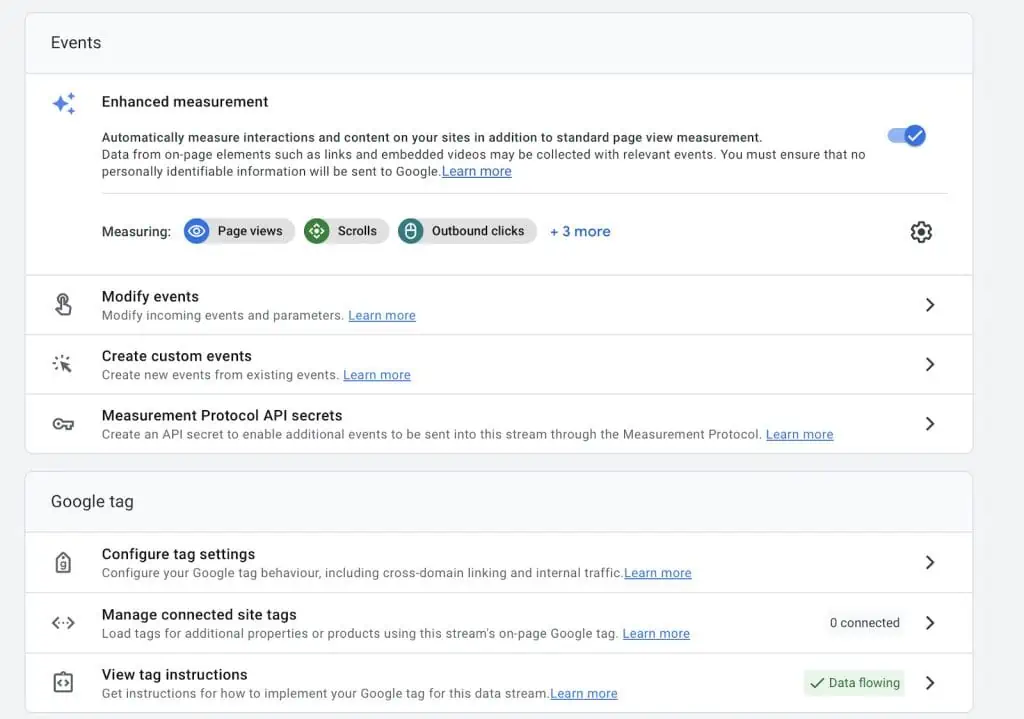Click the '+ 3 more' measuring link
The height and width of the screenshot is (719, 1024).
(580, 231)
